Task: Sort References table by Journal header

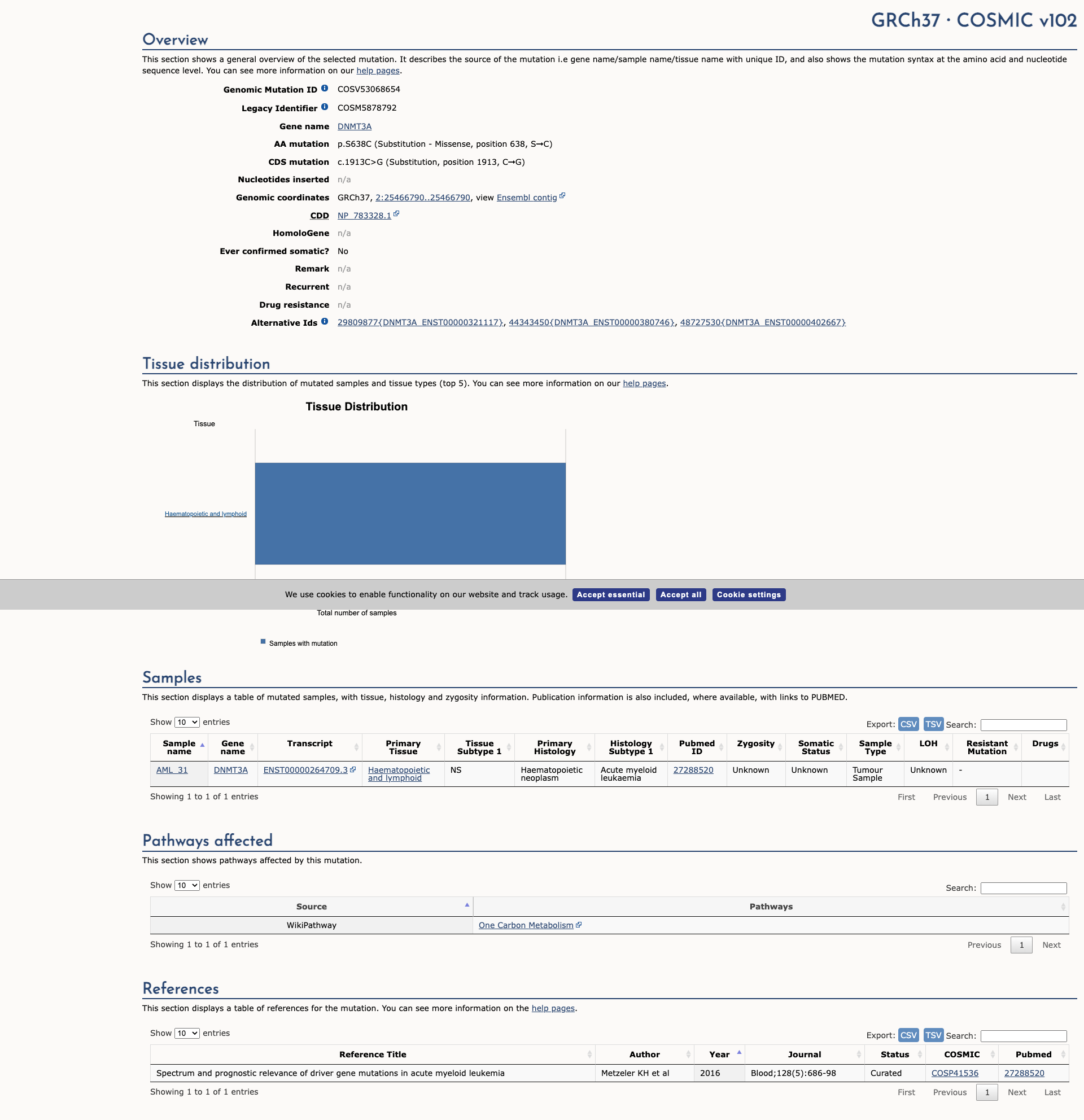Action: pyautogui.click(x=804, y=1055)
